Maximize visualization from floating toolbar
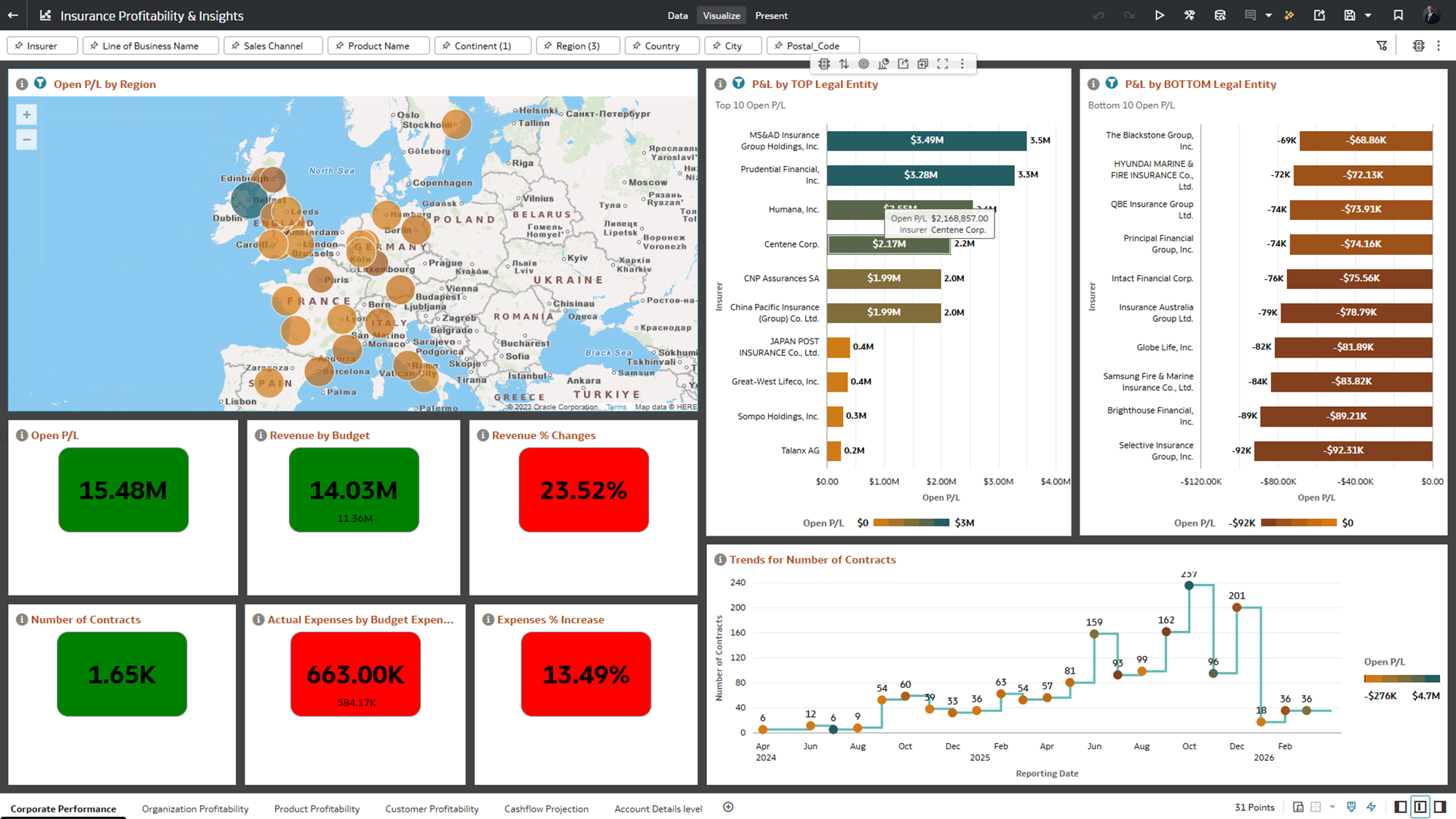 (x=943, y=64)
